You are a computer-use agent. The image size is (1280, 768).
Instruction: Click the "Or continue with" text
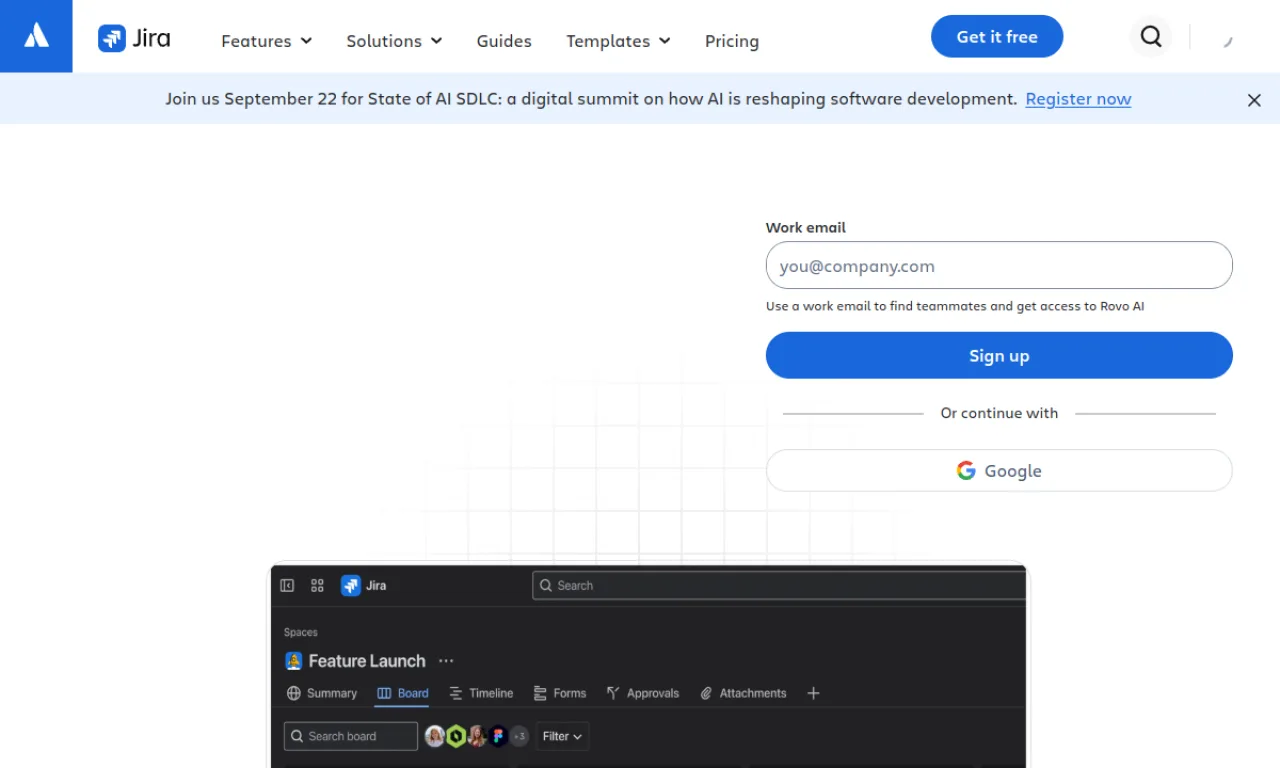click(999, 413)
